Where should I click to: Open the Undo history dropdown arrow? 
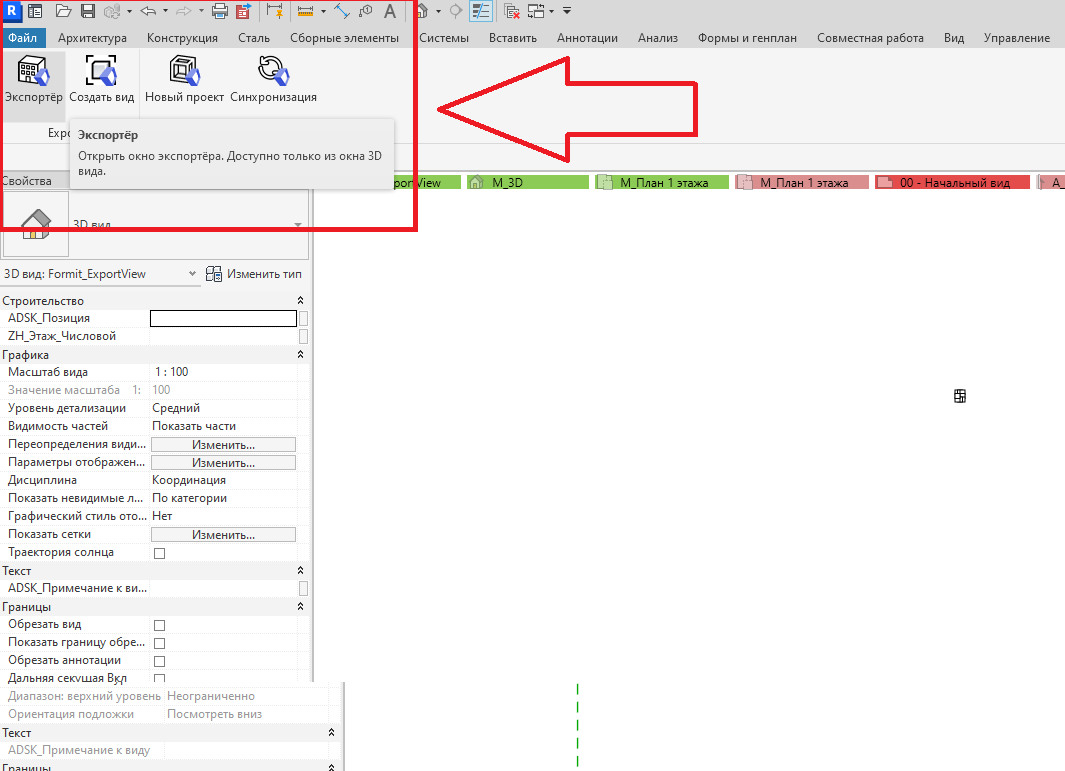click(x=165, y=11)
